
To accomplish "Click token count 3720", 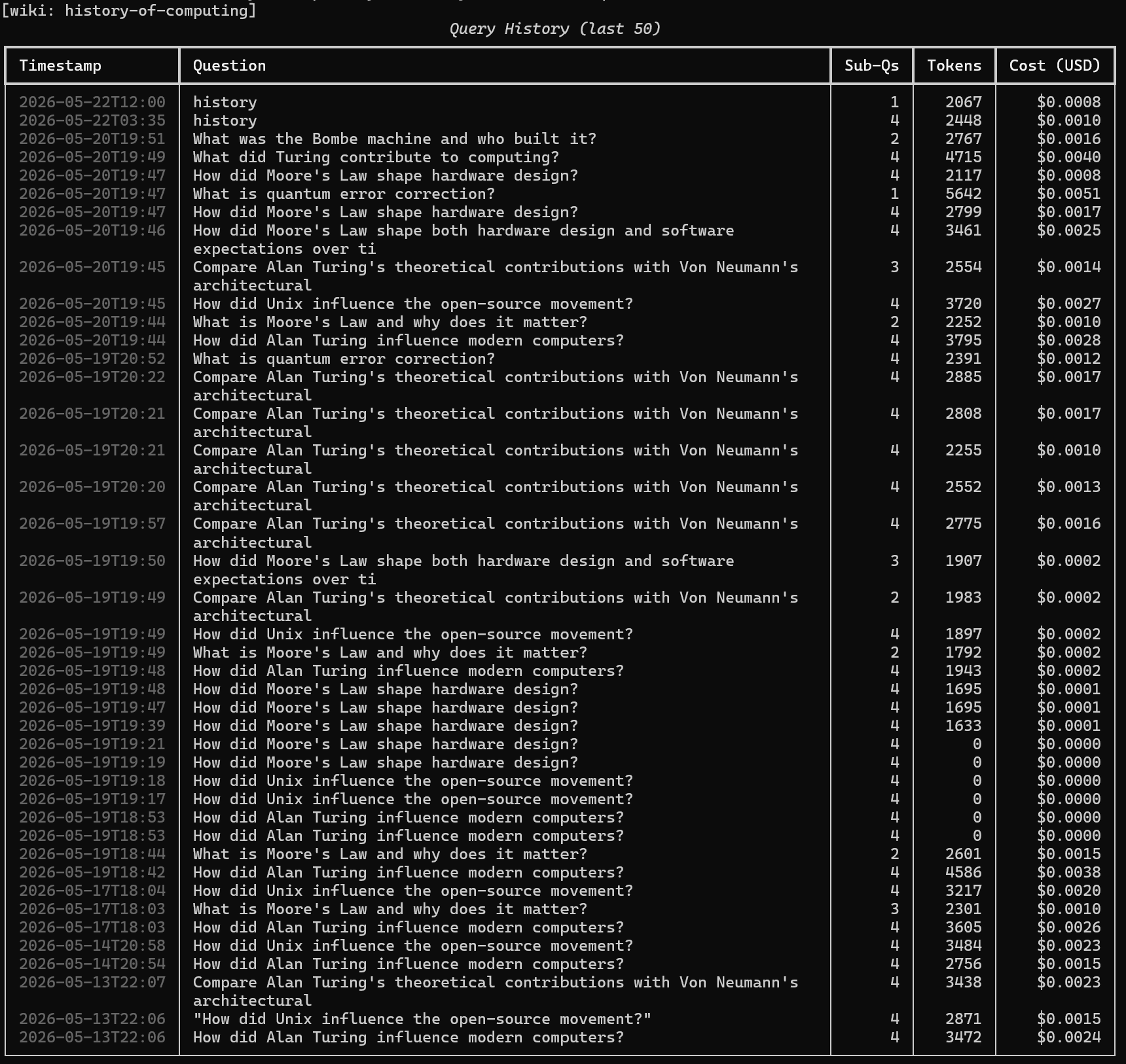I will (x=963, y=304).
